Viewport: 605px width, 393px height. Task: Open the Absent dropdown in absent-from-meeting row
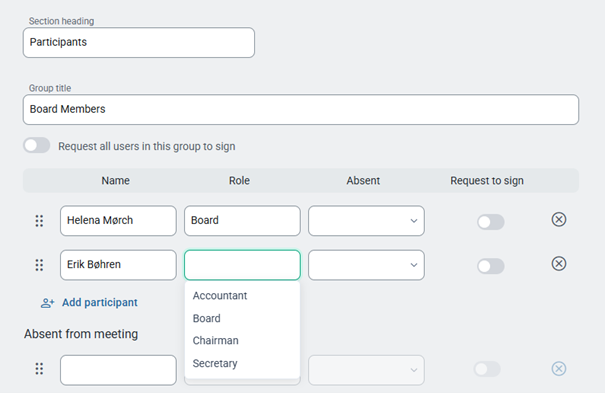click(x=366, y=370)
